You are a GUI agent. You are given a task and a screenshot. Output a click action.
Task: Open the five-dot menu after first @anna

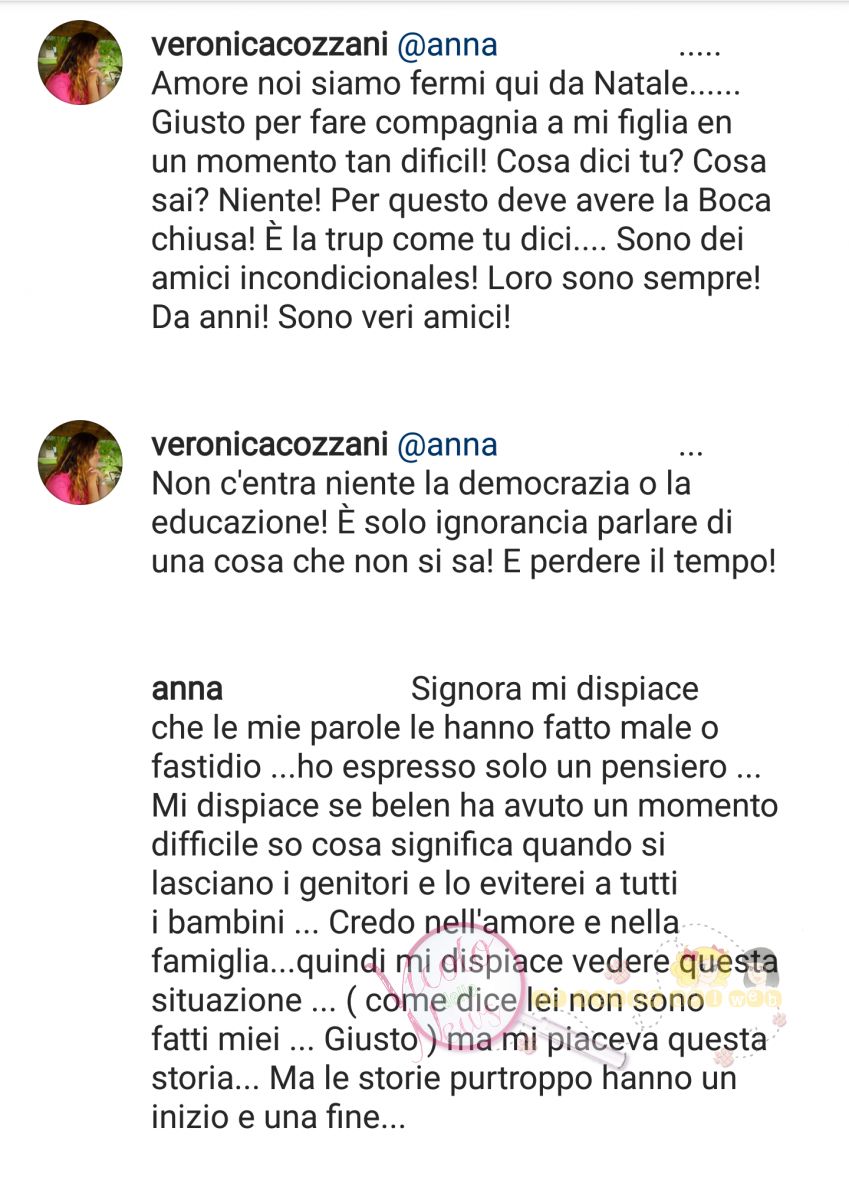point(700,51)
